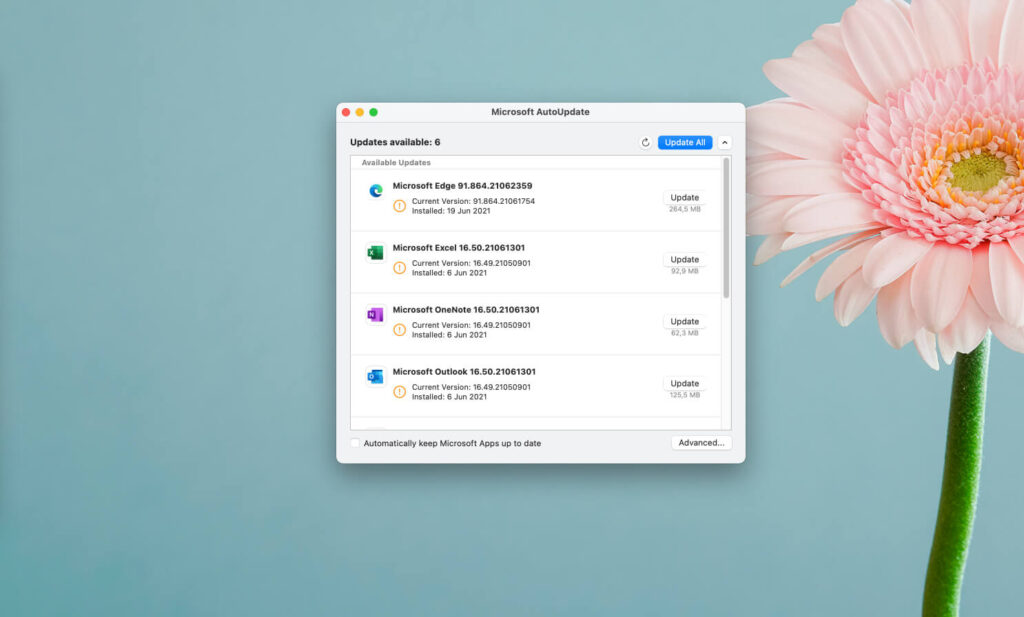The height and width of the screenshot is (617, 1024).
Task: Click the Update All button
Action: click(684, 142)
